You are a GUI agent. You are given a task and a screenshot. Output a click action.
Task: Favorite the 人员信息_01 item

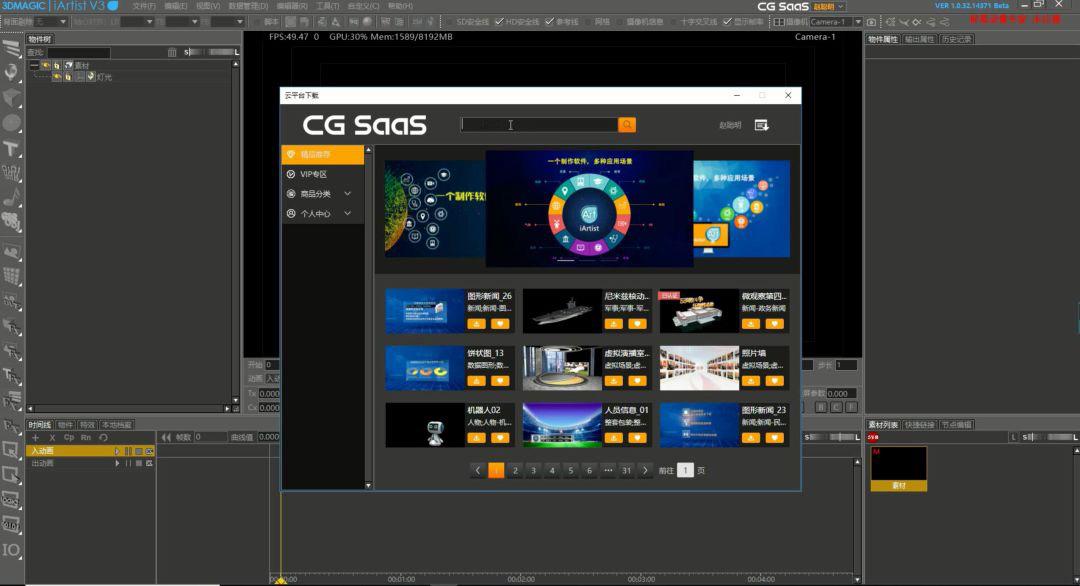[x=637, y=437]
